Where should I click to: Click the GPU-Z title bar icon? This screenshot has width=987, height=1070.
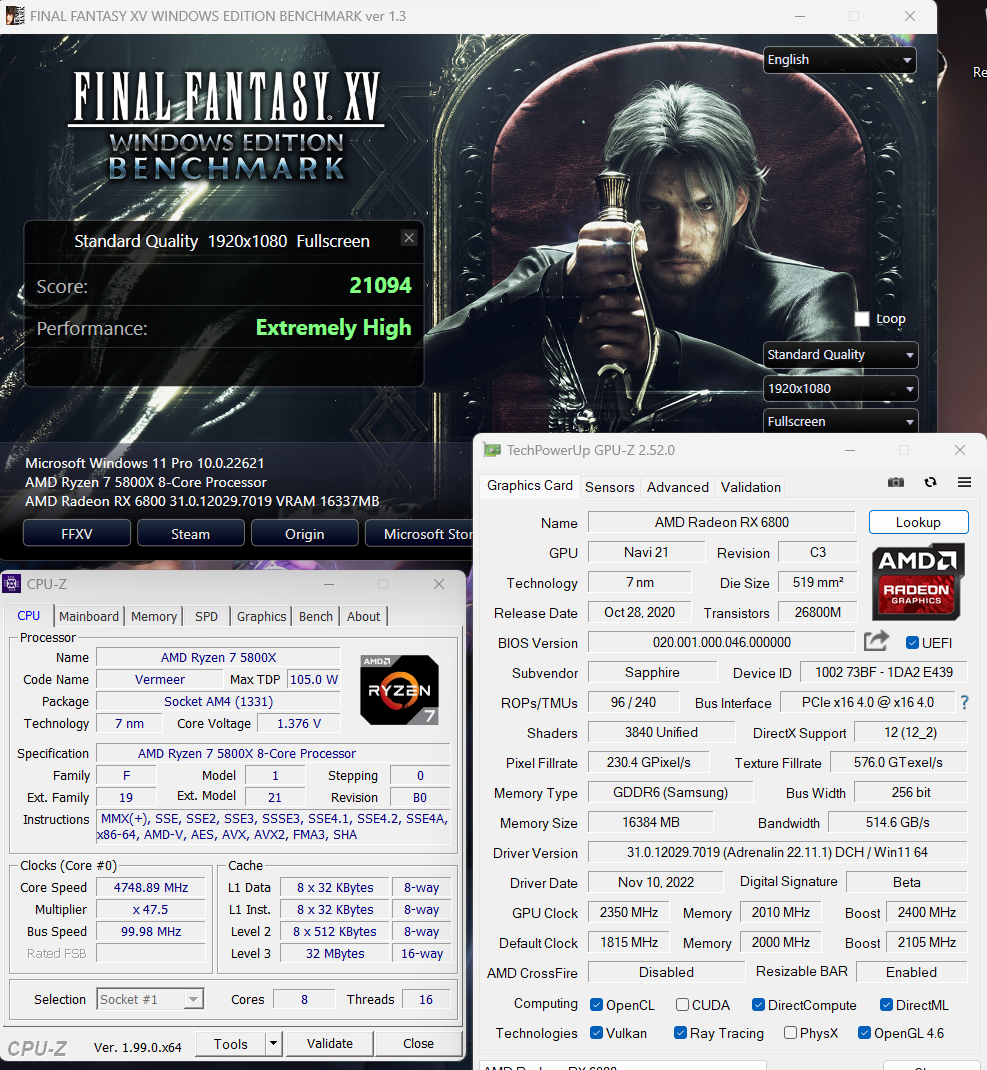coord(491,450)
